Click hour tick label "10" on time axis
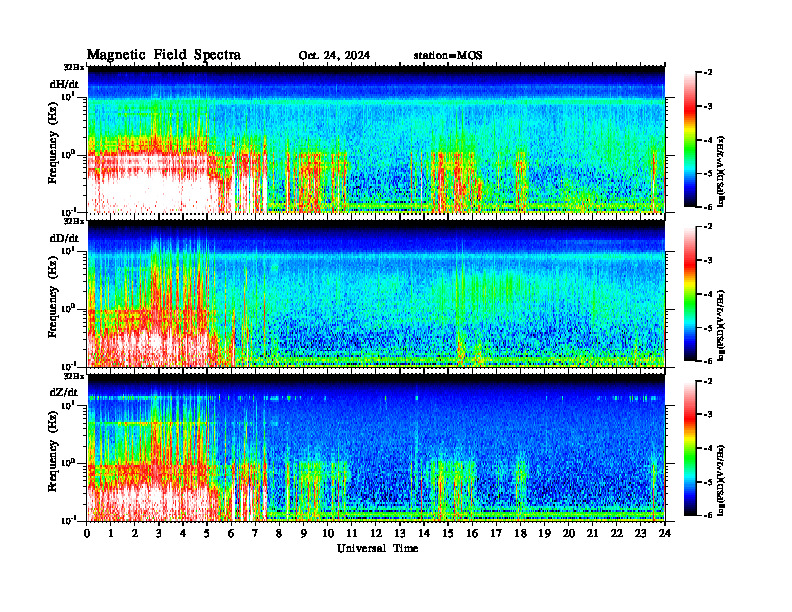Image resolution: width=792 pixels, height=612 pixels. [328, 533]
